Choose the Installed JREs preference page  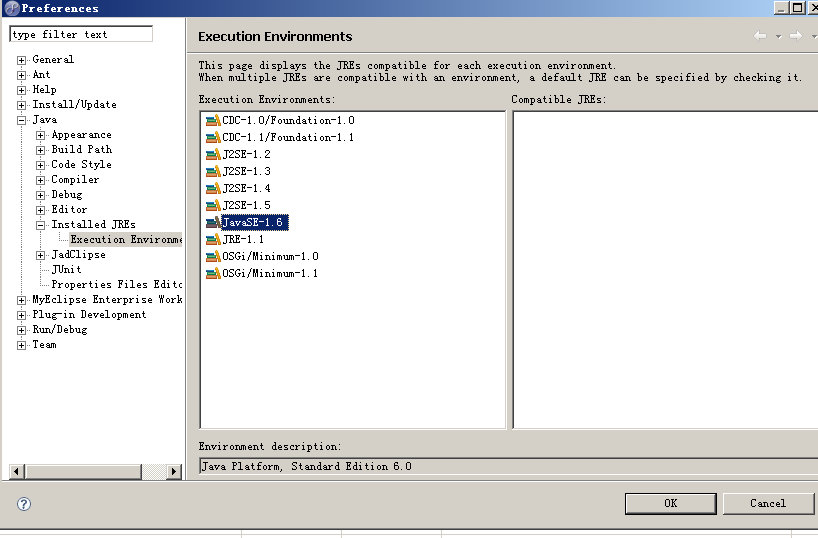(x=93, y=225)
